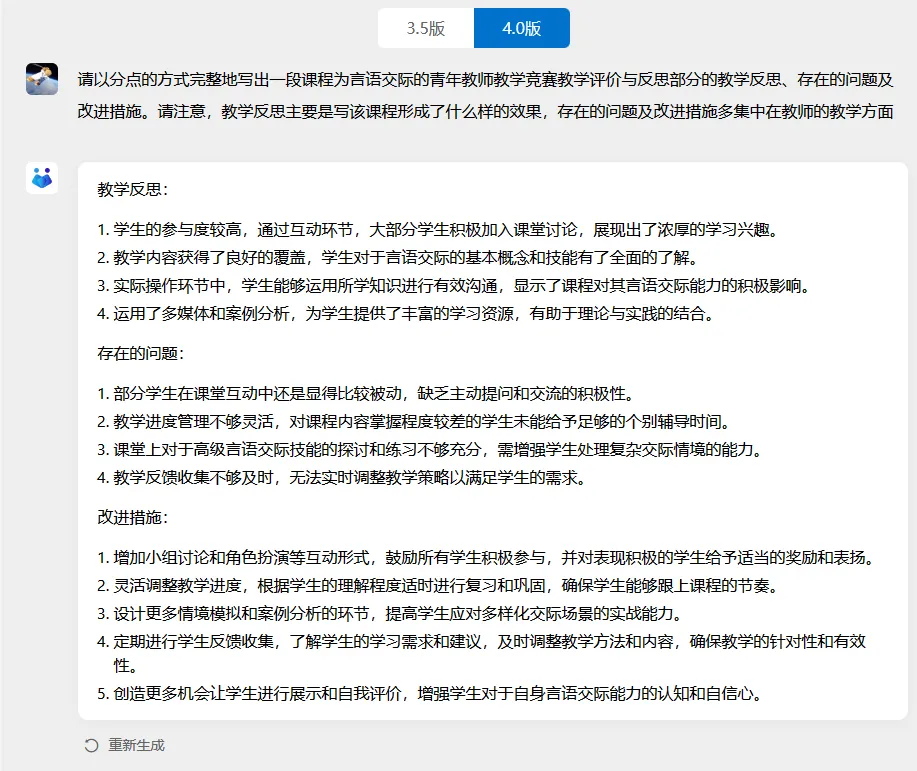917x771 pixels.
Task: Click the user avatar beside the prompt
Action: pyautogui.click(x=42, y=79)
